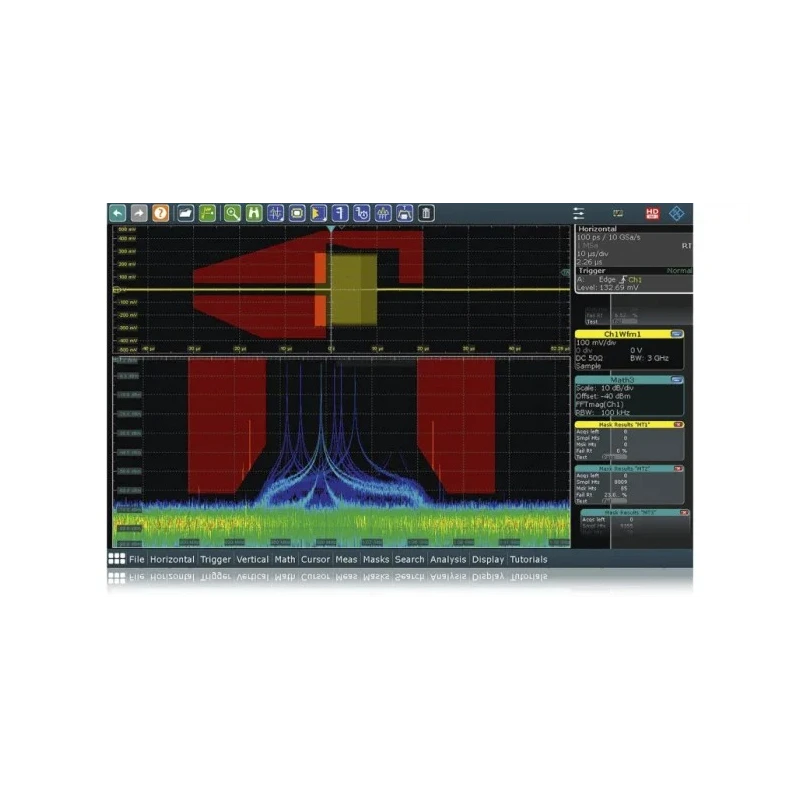This screenshot has height=800, width=800.
Task: Click the Normal trigger mode label
Action: click(679, 271)
